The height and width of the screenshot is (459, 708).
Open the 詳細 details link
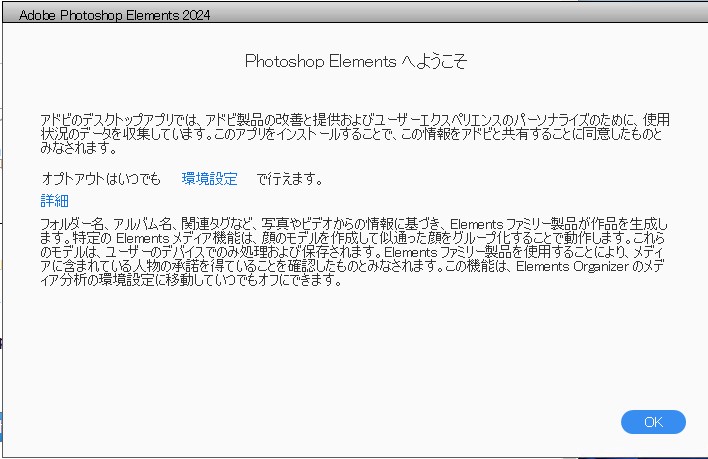(55, 200)
